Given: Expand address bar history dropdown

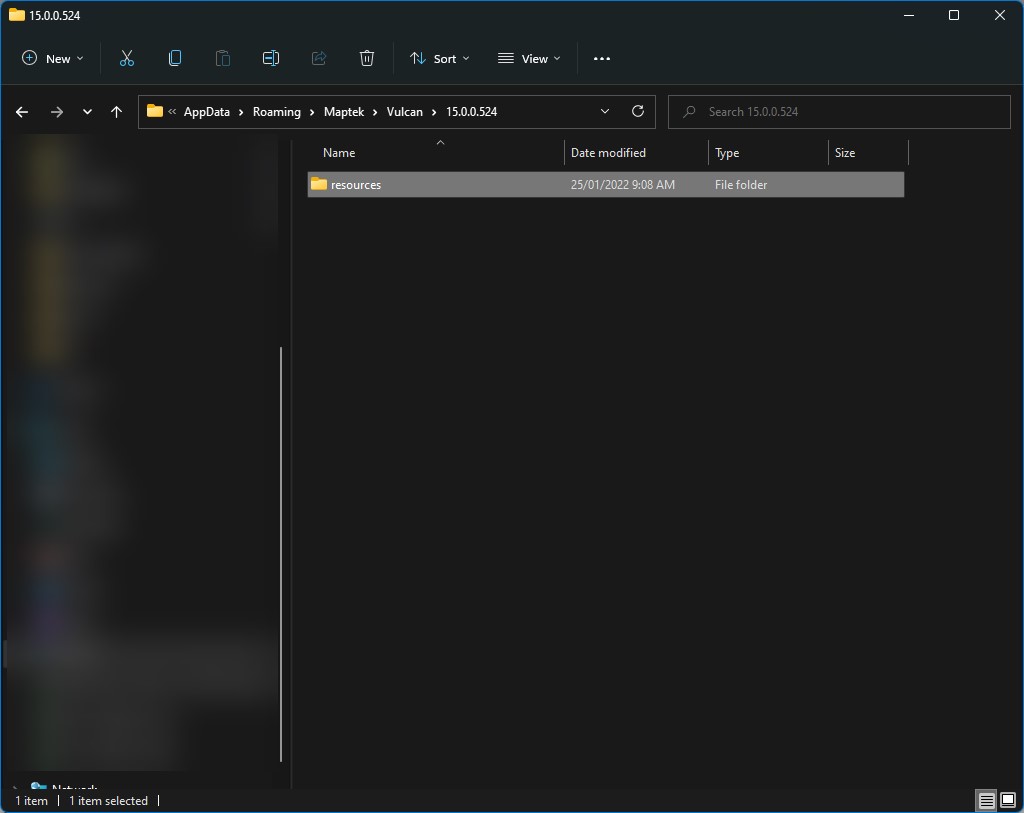Looking at the screenshot, I should (605, 111).
